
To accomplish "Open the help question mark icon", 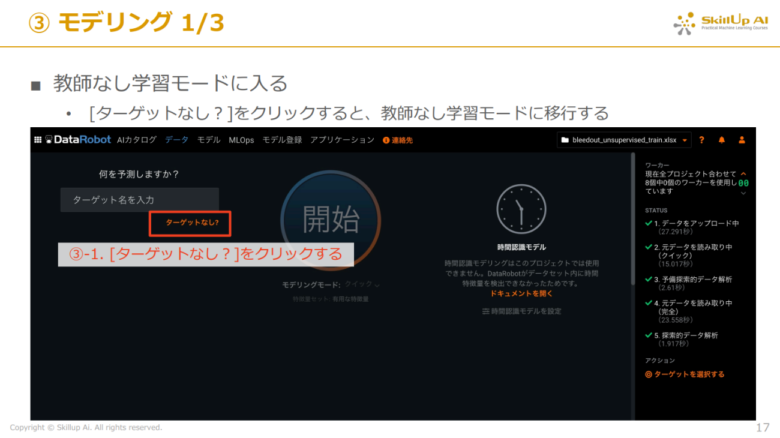I will point(701,140).
